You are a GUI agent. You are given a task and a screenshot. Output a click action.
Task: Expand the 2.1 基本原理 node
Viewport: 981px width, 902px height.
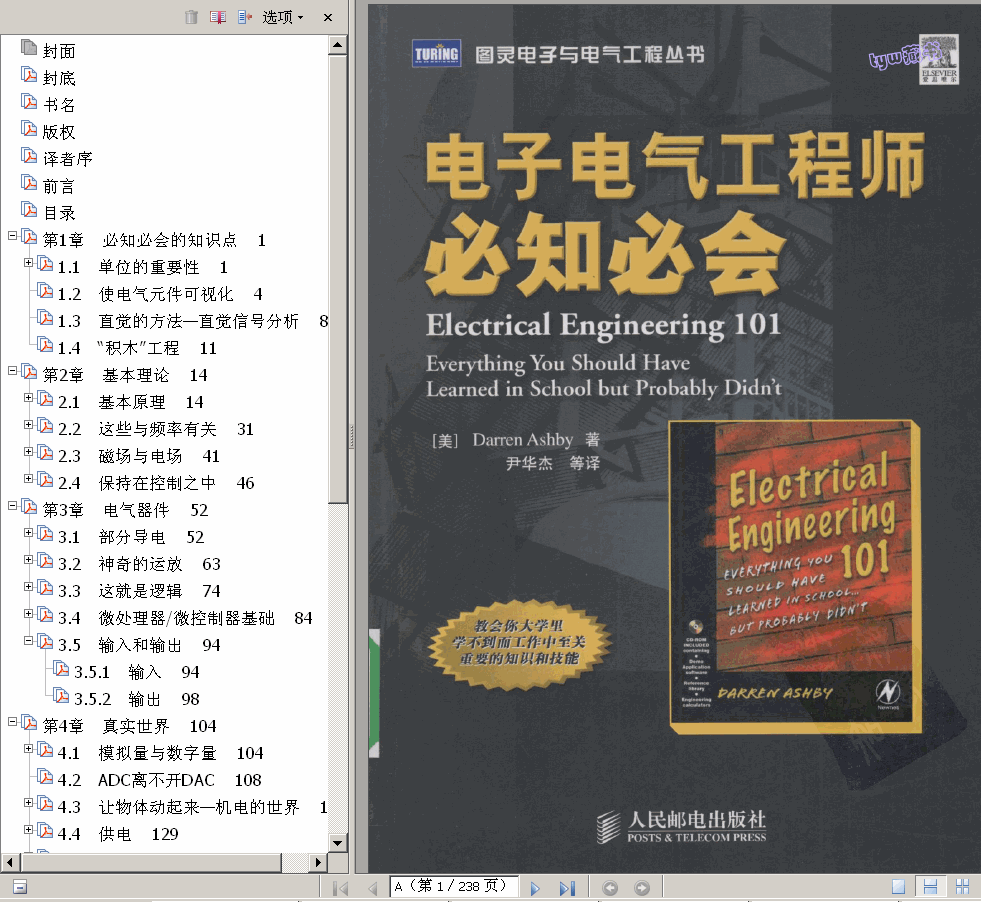click(x=28, y=398)
